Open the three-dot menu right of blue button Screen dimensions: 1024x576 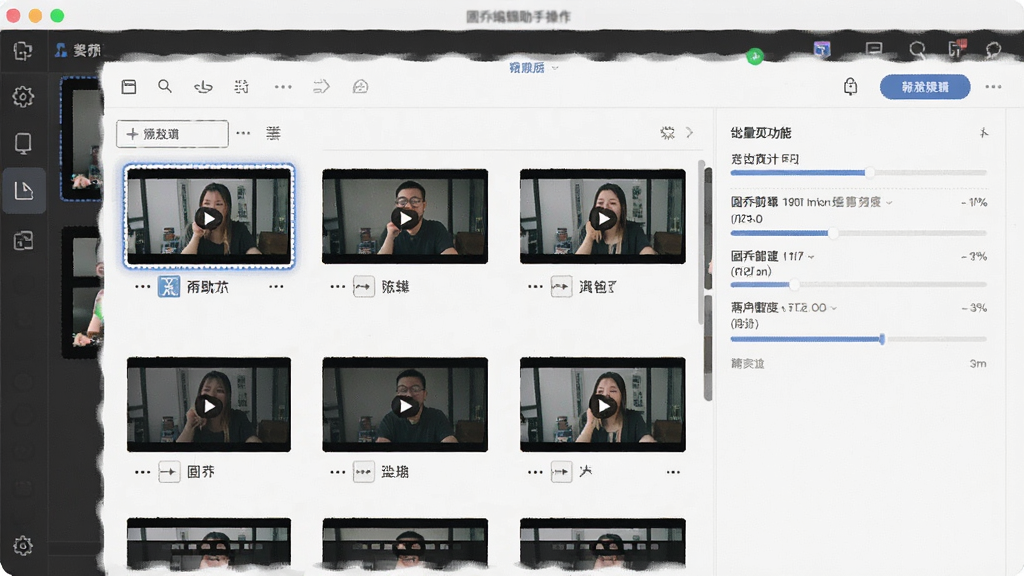click(x=993, y=87)
